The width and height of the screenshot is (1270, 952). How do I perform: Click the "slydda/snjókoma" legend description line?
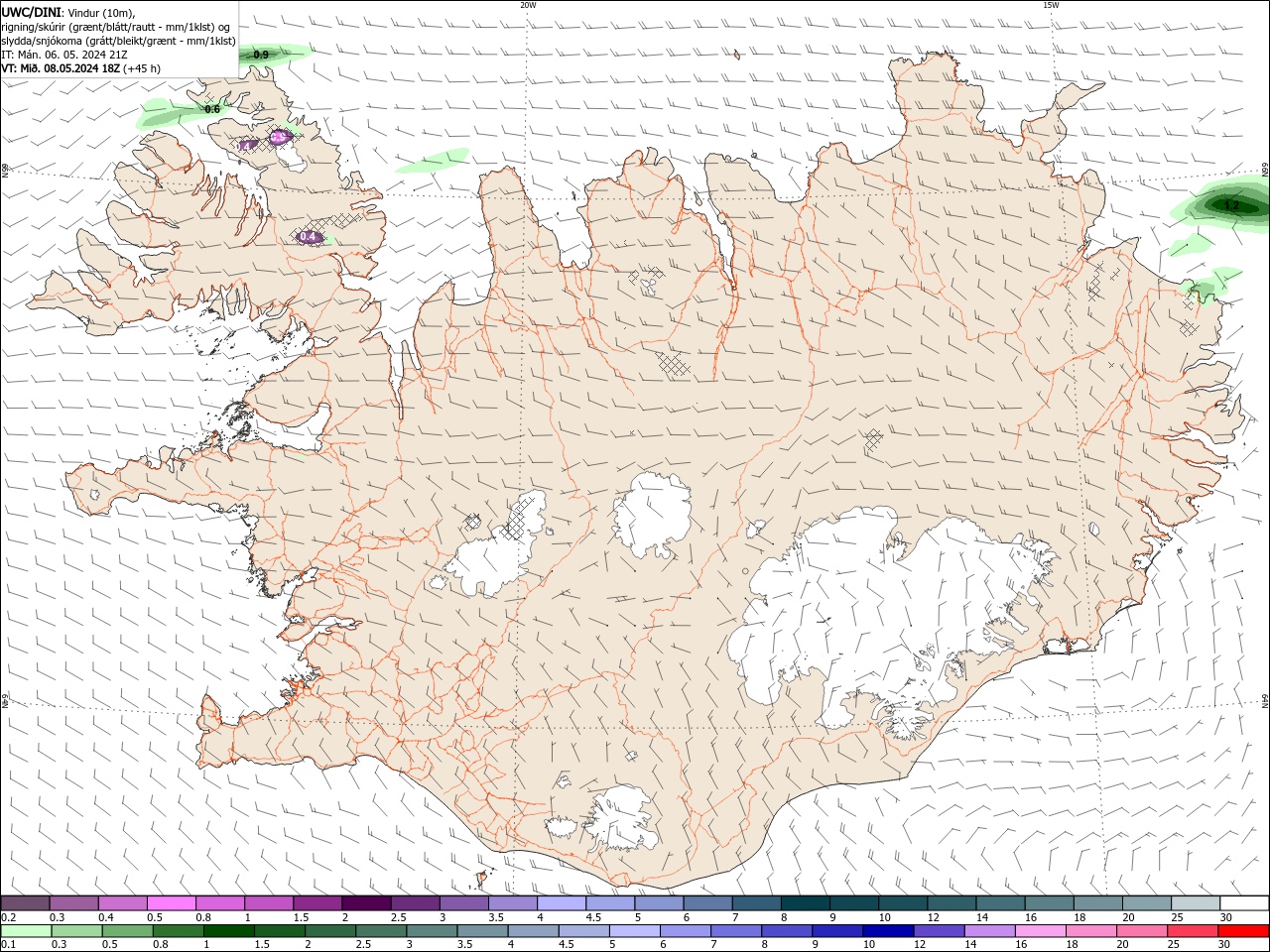point(119,41)
